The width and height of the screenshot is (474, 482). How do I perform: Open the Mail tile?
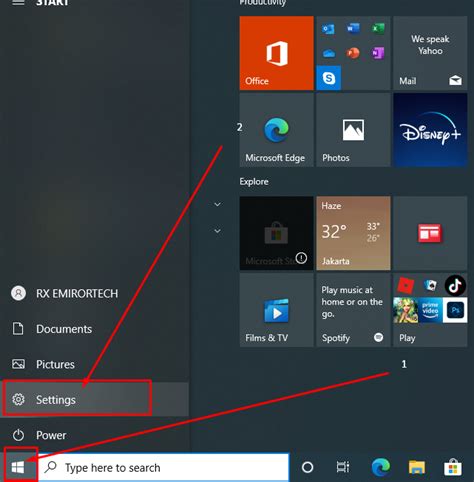click(430, 53)
